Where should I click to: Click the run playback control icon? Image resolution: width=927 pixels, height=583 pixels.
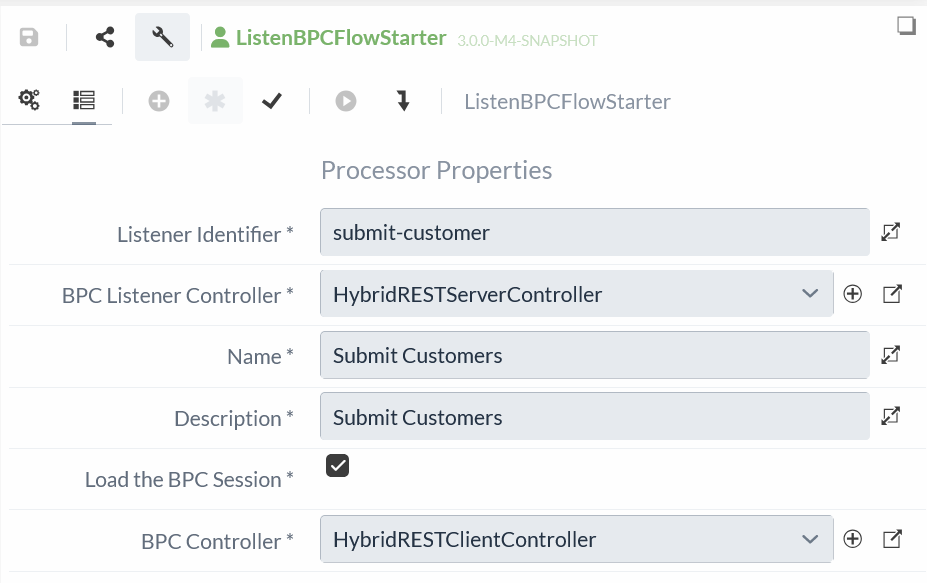click(x=345, y=100)
